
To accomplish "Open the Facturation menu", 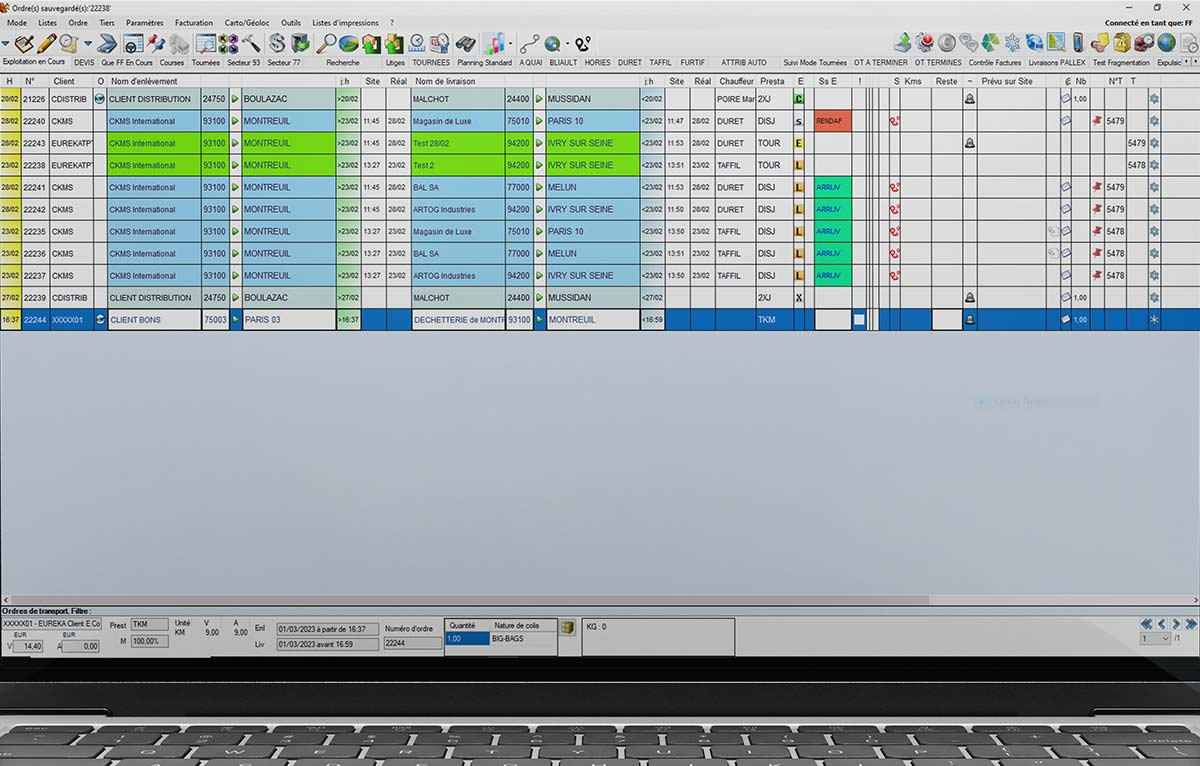I will pos(194,22).
